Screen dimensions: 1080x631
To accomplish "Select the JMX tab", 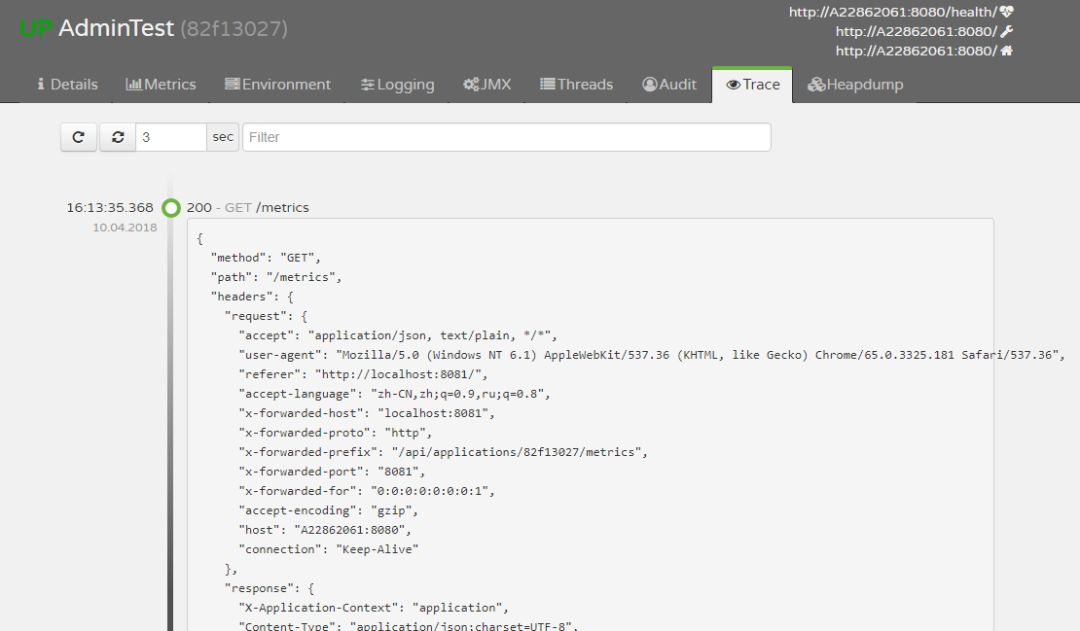I will pos(487,85).
